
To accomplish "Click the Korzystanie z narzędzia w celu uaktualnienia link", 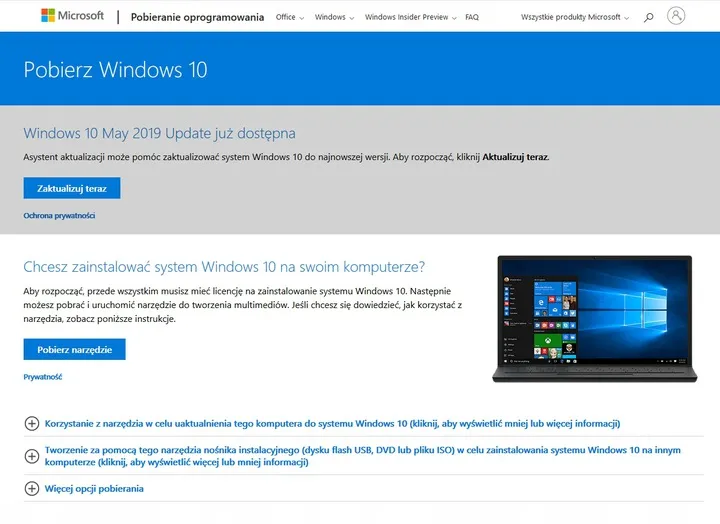I will (x=332, y=423).
